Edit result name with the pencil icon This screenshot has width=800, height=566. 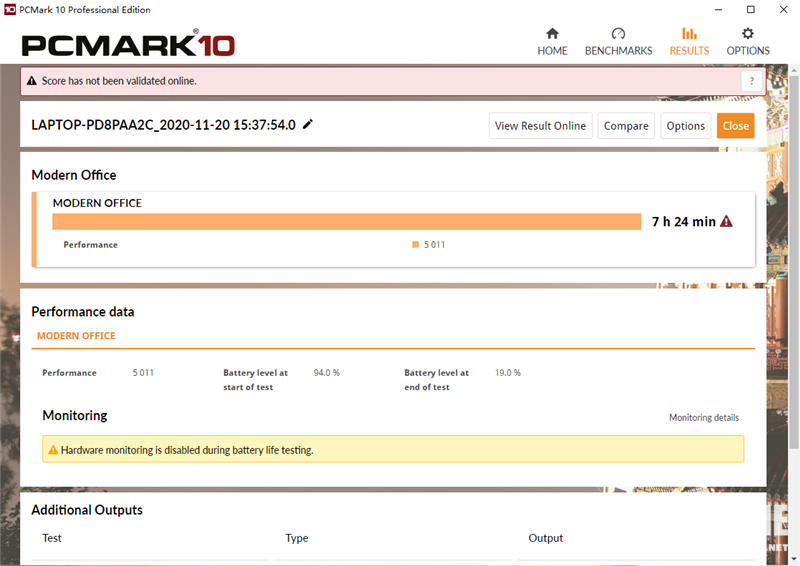pyautogui.click(x=308, y=124)
